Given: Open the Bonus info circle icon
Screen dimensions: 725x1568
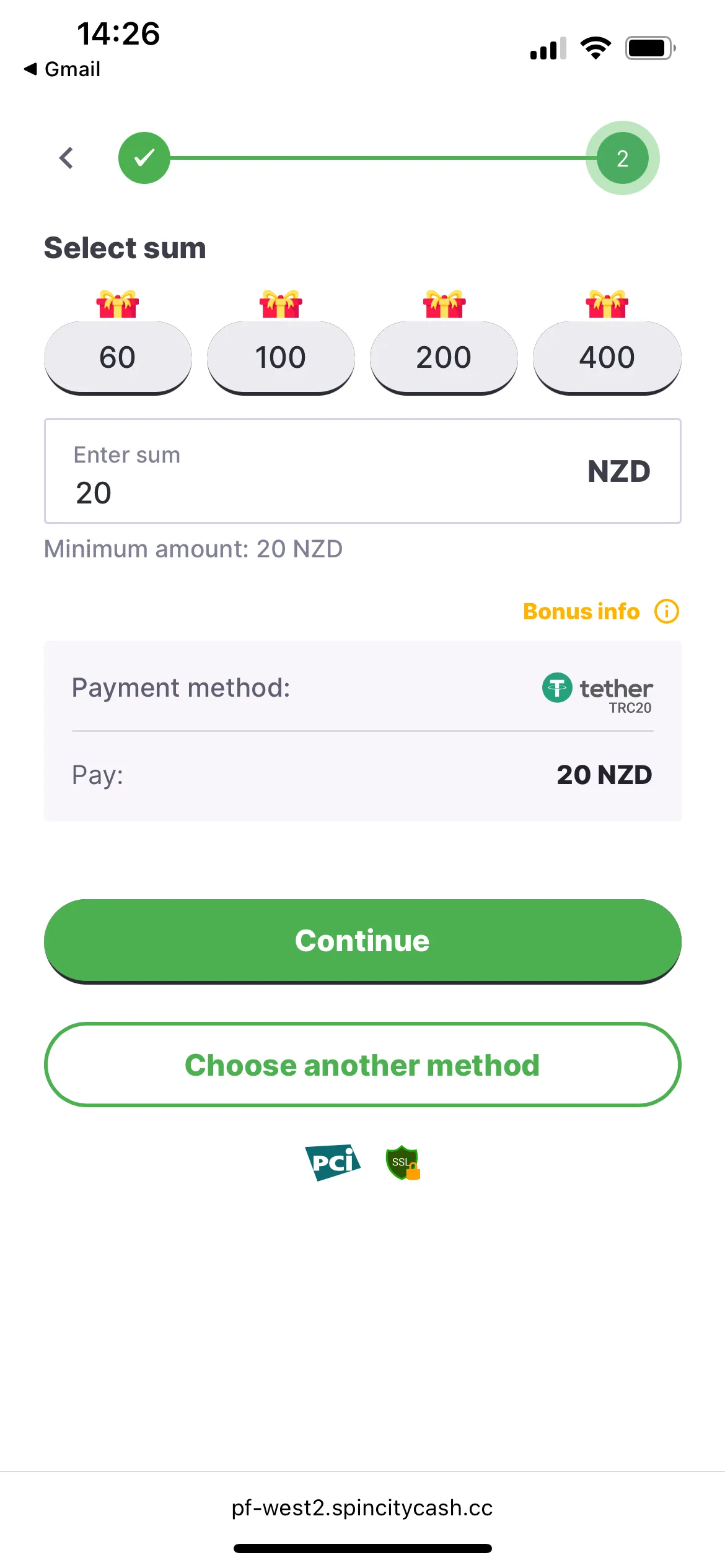Looking at the screenshot, I should tap(667, 611).
